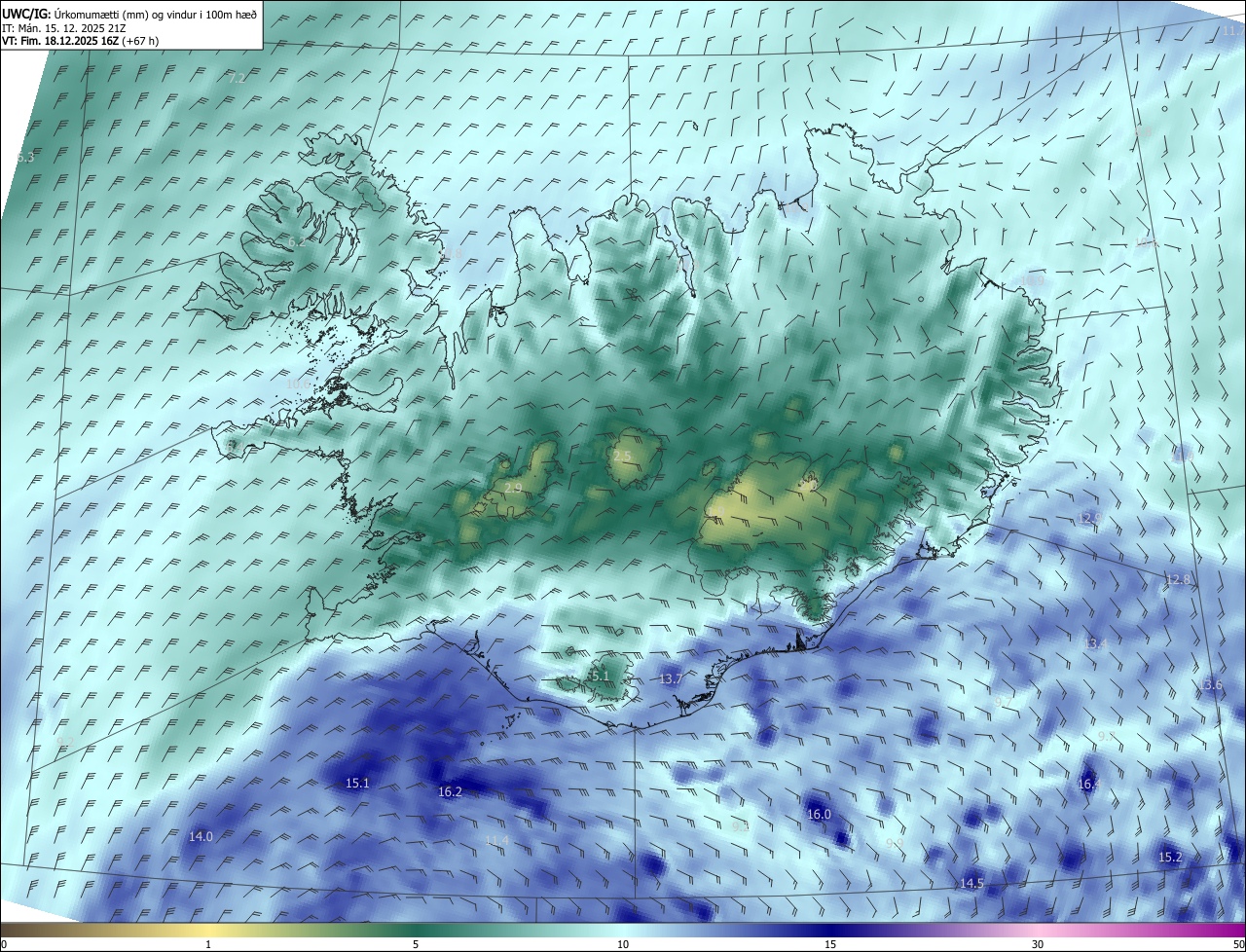1246x952 pixels.
Task: Click the 7.2 value label on the map
Action: (x=238, y=78)
